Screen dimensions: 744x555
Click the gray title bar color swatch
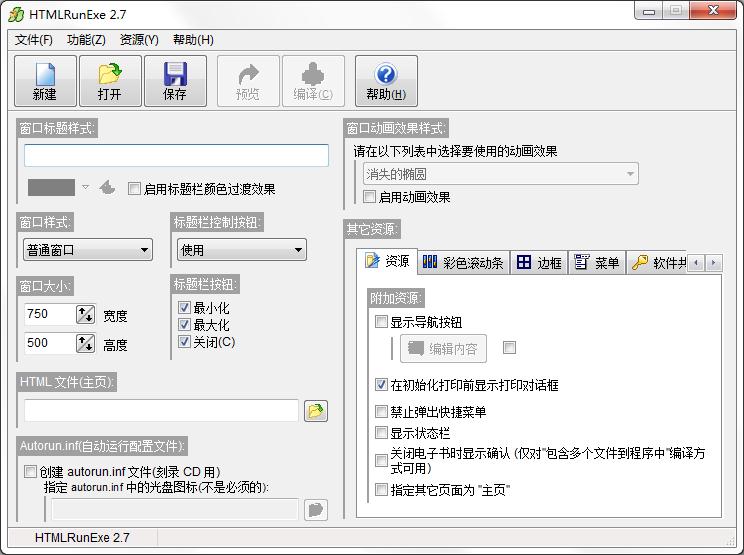[x=51, y=187]
